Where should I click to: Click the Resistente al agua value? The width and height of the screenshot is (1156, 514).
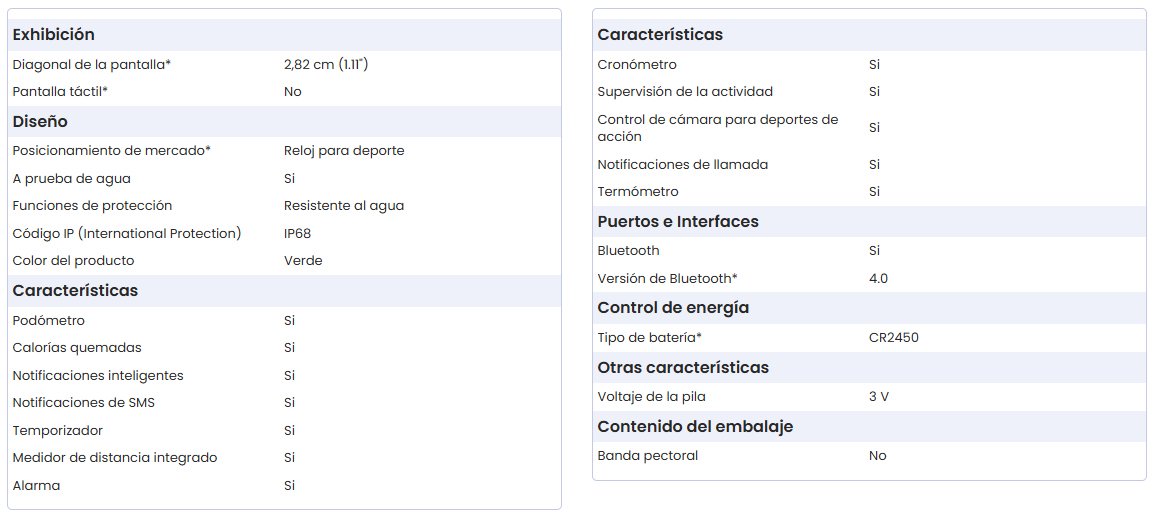click(x=344, y=206)
